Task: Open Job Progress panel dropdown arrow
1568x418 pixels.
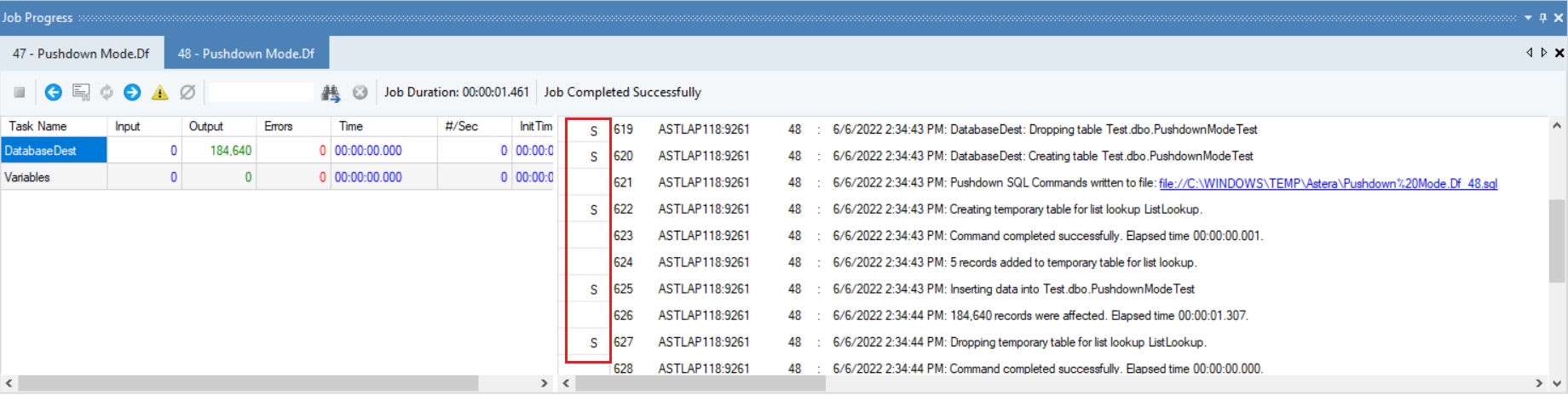Action: click(1528, 17)
